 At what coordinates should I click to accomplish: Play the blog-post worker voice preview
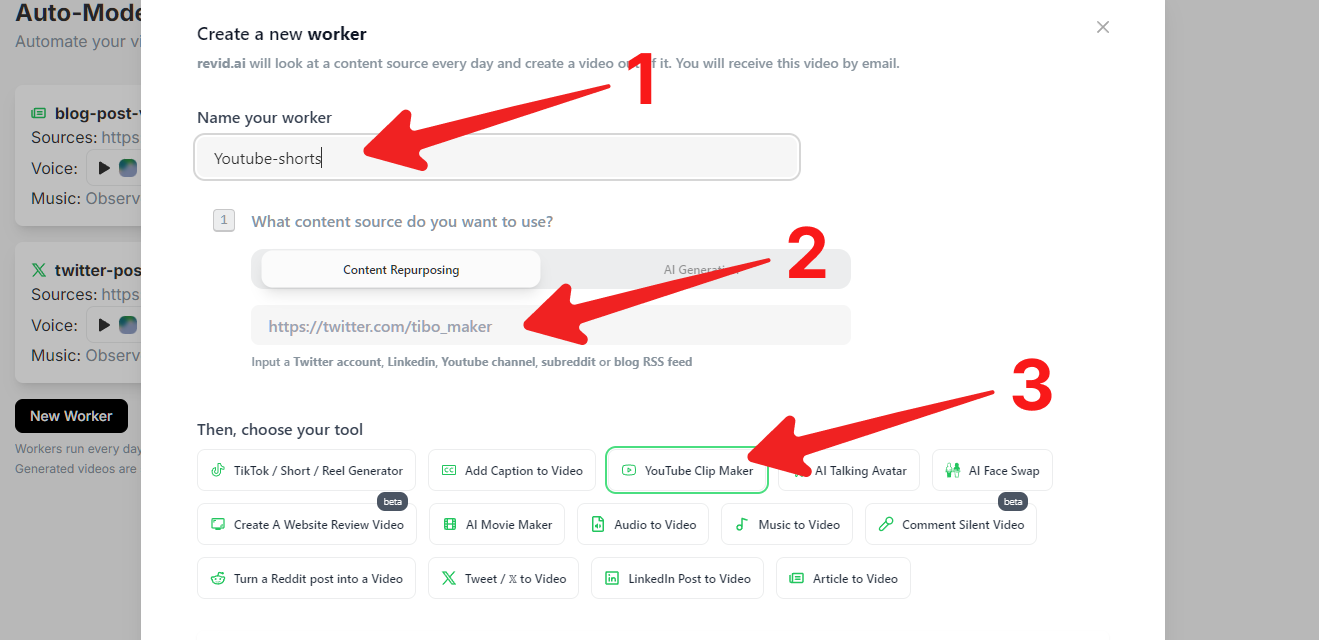(103, 168)
